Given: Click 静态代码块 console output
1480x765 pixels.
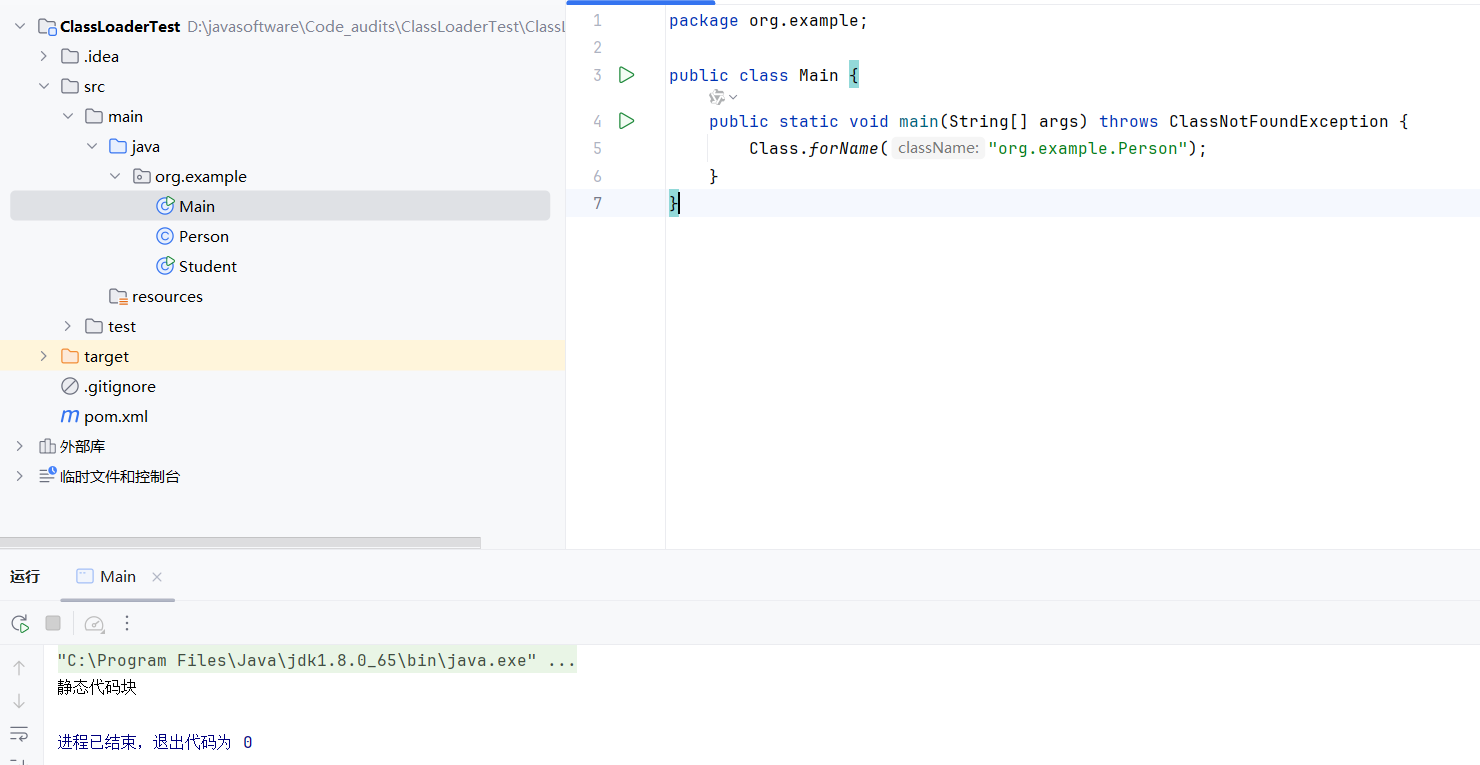Looking at the screenshot, I should point(97,687).
